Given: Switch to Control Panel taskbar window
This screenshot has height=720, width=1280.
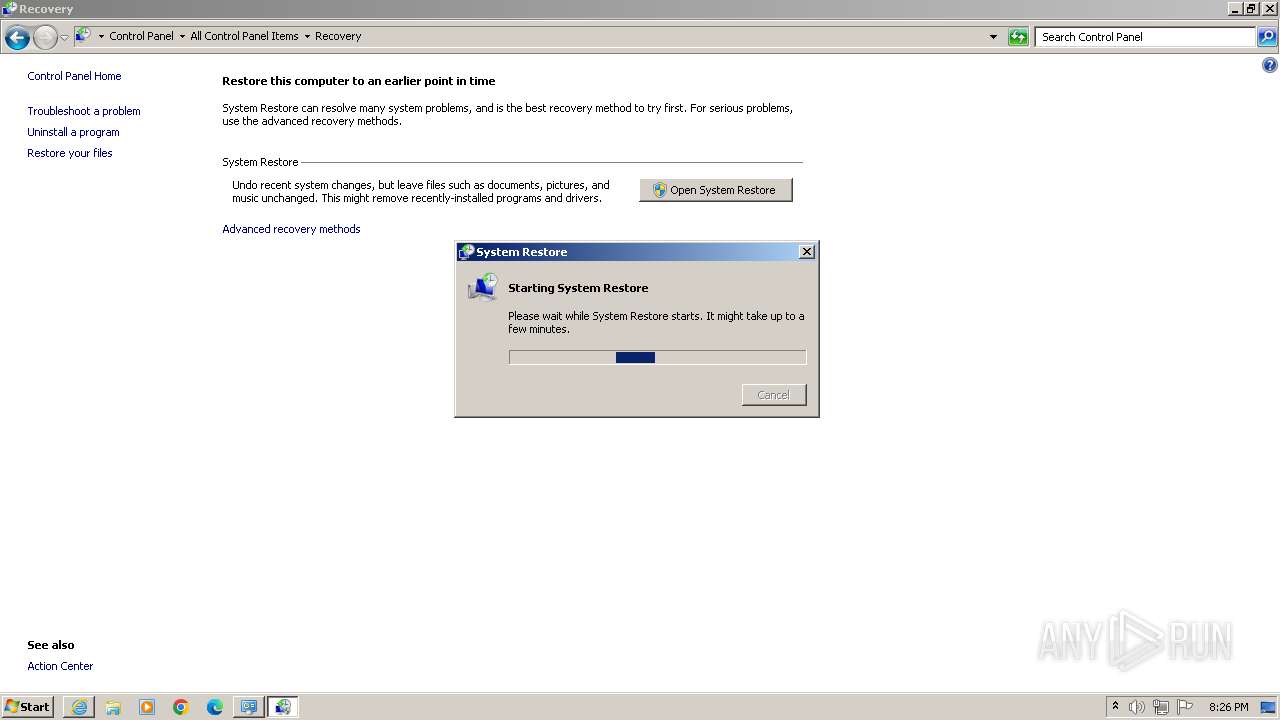Looking at the screenshot, I should coord(249,707).
